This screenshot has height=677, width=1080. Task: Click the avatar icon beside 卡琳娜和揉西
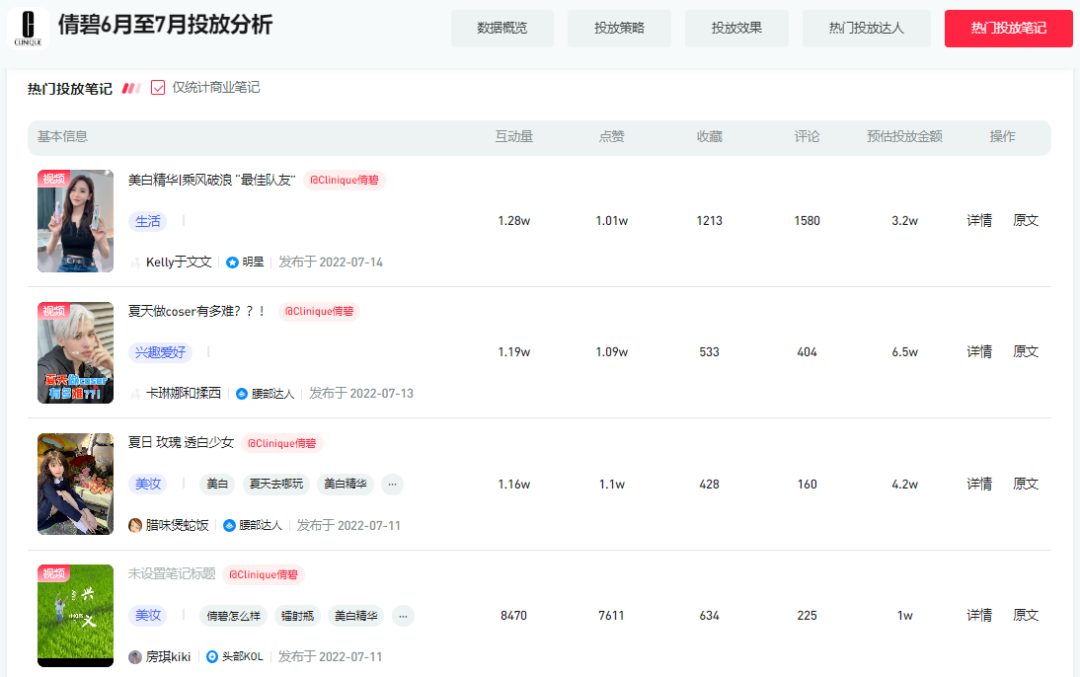[135, 394]
